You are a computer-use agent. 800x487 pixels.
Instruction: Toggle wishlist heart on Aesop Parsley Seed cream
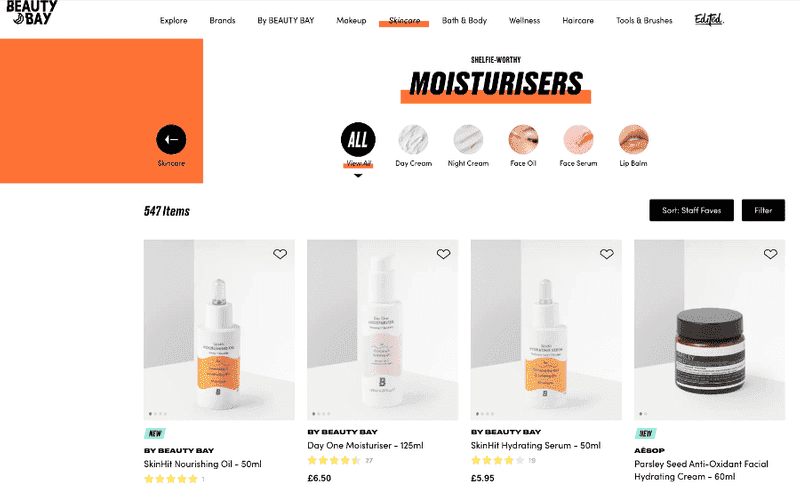tap(770, 254)
